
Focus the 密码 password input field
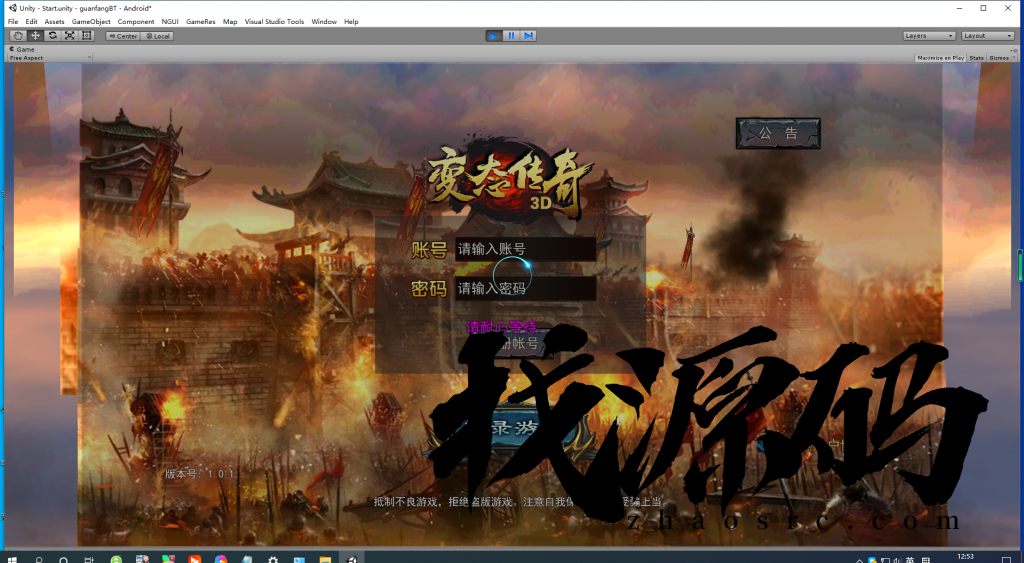click(525, 288)
